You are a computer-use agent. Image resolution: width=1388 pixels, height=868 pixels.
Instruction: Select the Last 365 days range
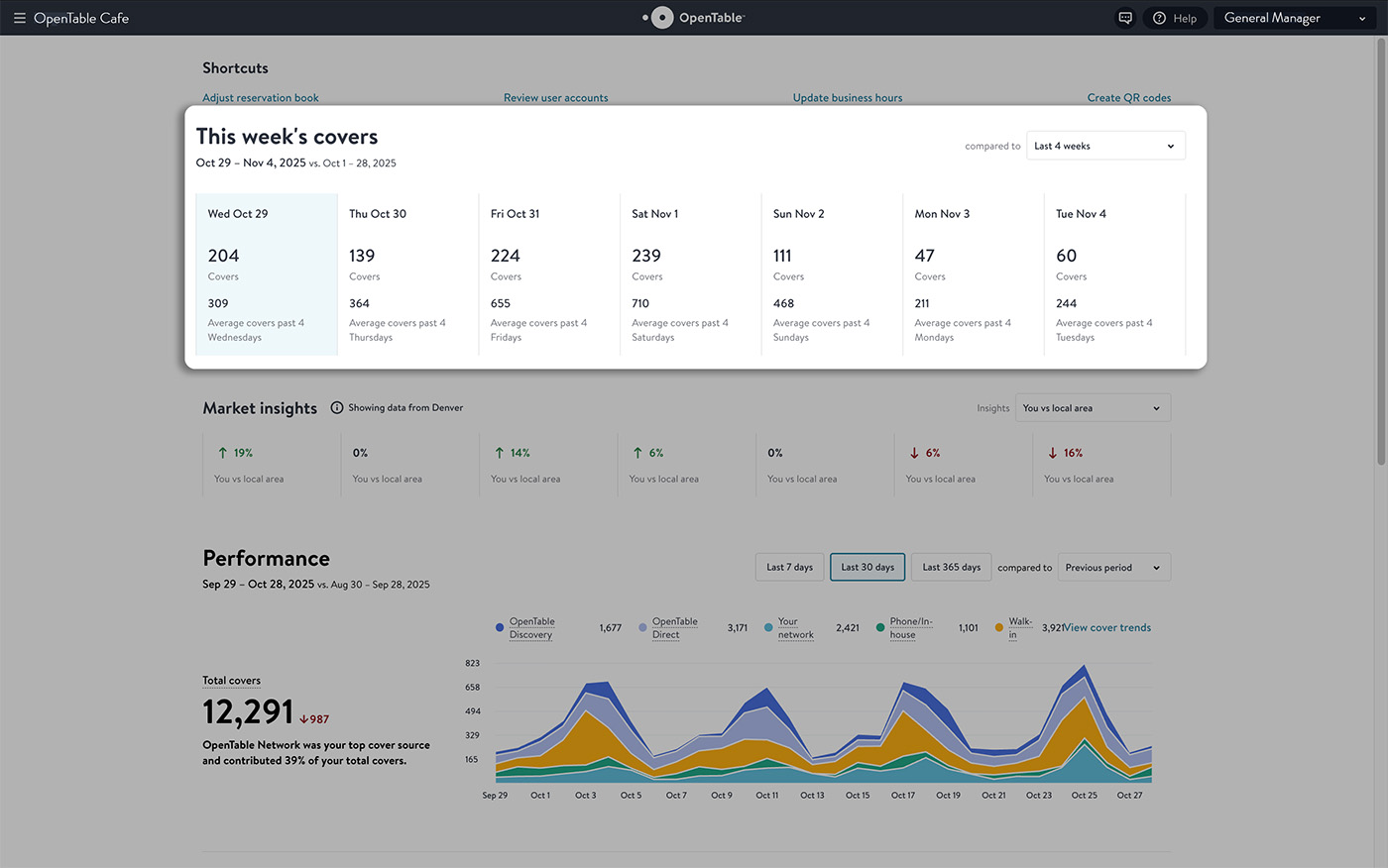tap(951, 567)
